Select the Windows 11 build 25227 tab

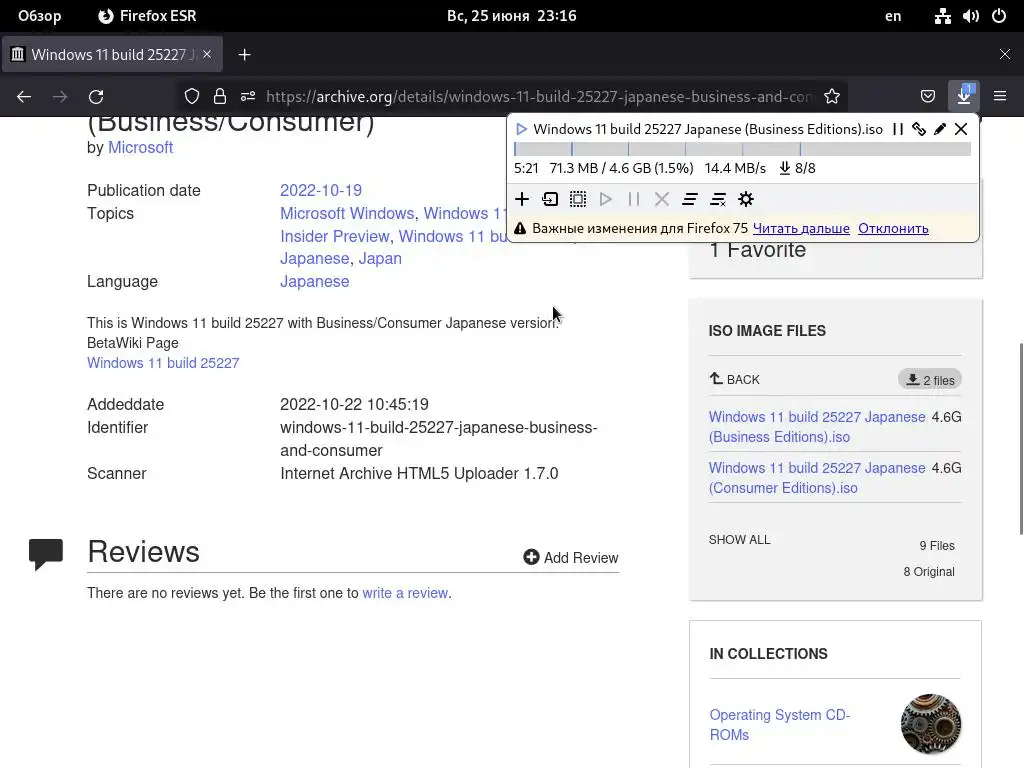112,54
